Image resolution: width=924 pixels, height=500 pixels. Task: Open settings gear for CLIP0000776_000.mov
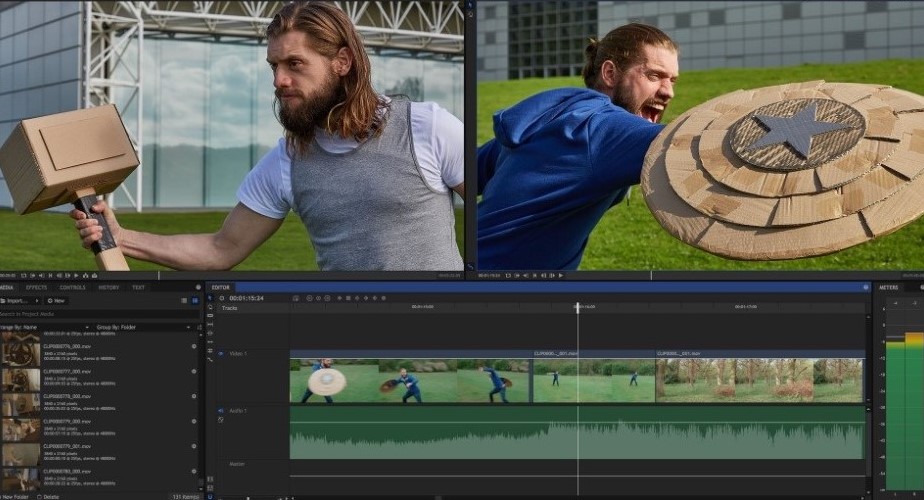pos(194,345)
